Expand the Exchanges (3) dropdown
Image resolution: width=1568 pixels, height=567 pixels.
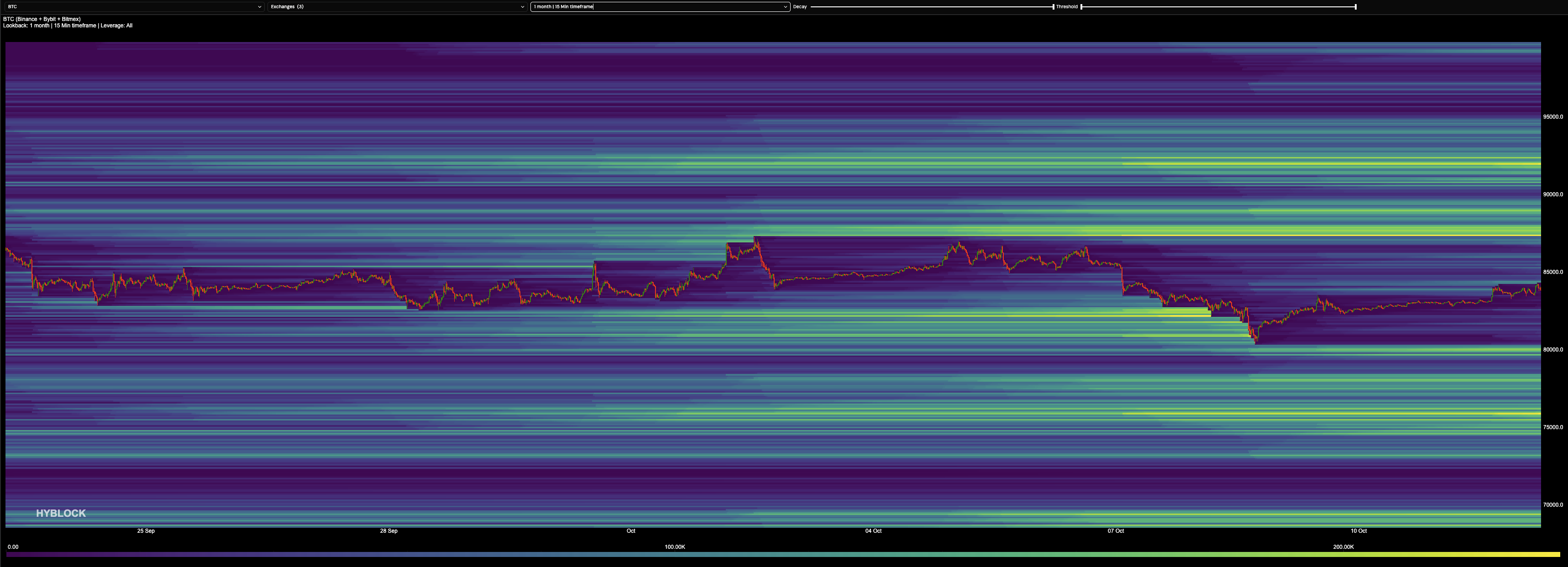397,7
